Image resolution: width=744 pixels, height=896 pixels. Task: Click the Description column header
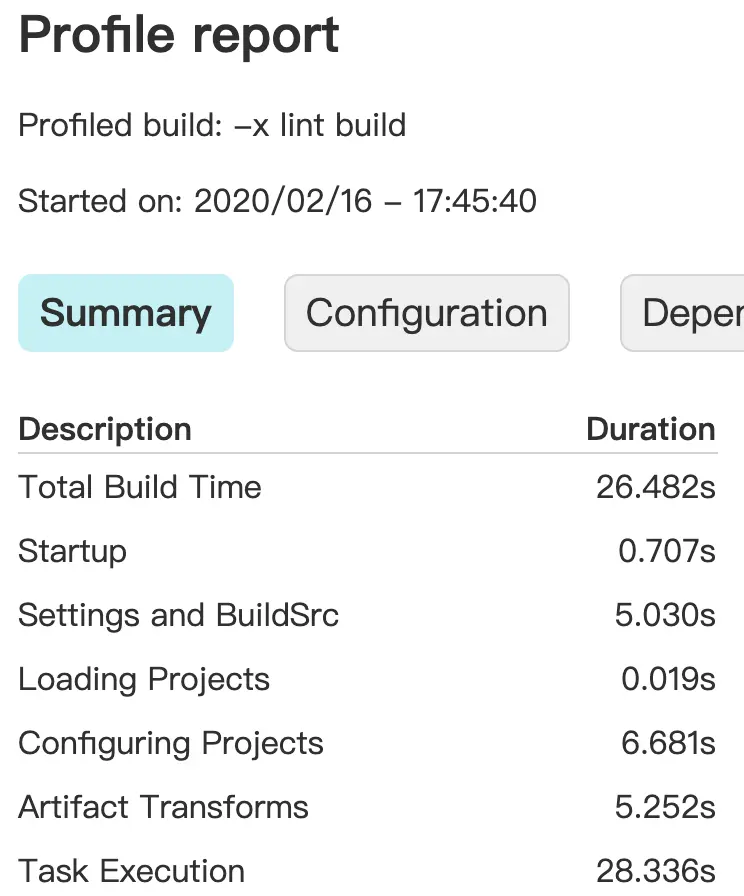105,429
